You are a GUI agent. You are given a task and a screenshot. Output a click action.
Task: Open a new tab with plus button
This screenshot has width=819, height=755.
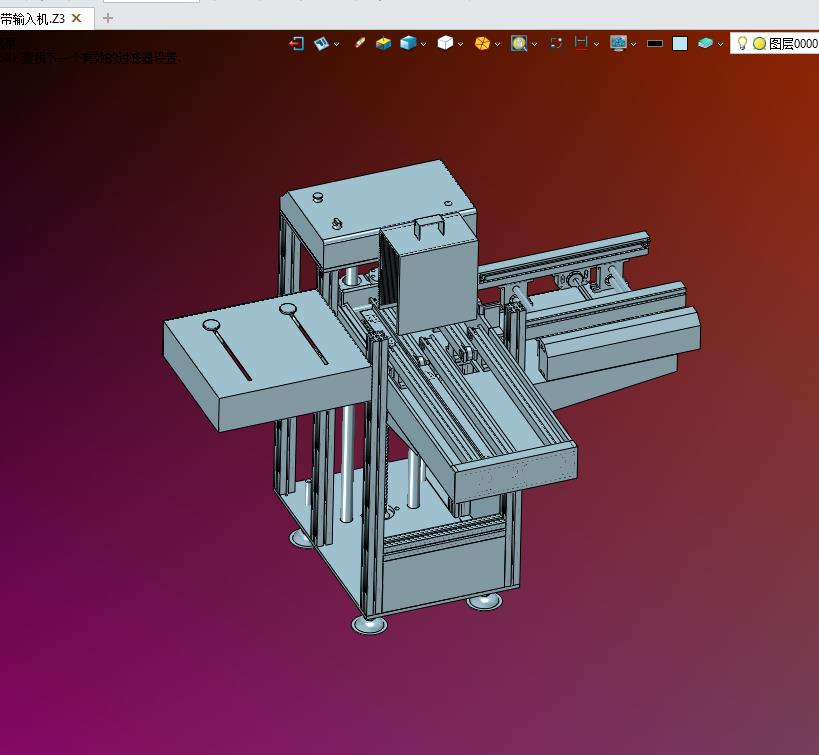[x=108, y=18]
